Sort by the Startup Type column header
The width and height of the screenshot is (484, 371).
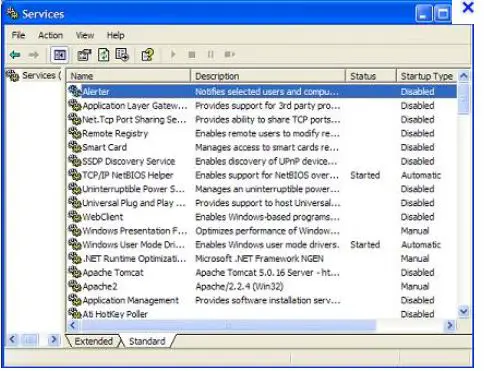(427, 76)
